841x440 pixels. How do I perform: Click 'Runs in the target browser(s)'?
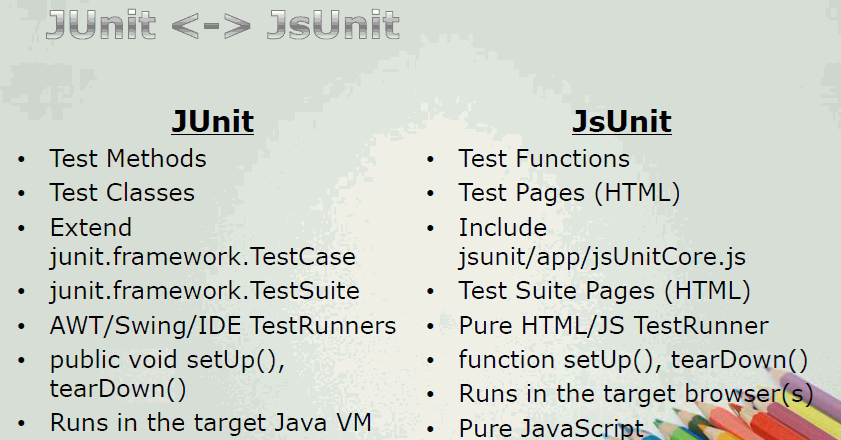[x=636, y=394]
